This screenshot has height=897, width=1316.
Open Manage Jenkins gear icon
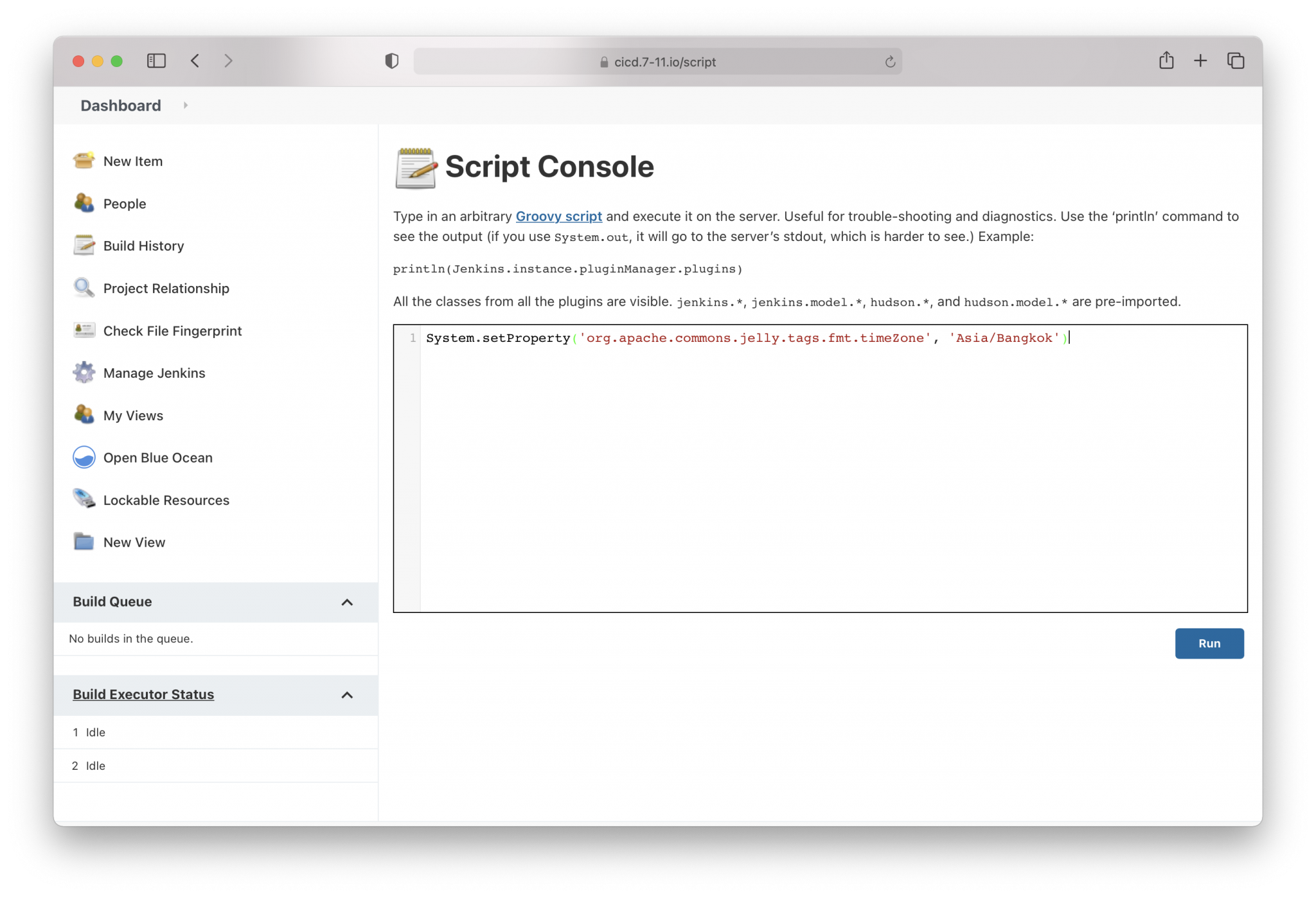pos(84,373)
